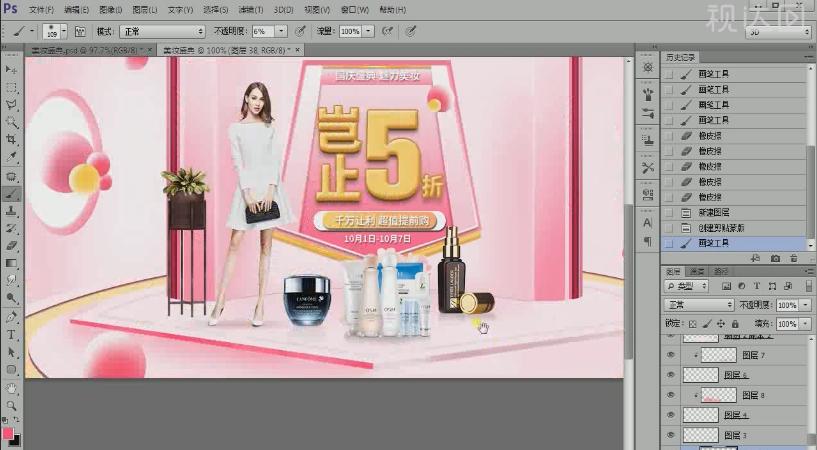The height and width of the screenshot is (450, 817).
Task: Select the Eraser tool in toolbox
Action: (x=11, y=246)
